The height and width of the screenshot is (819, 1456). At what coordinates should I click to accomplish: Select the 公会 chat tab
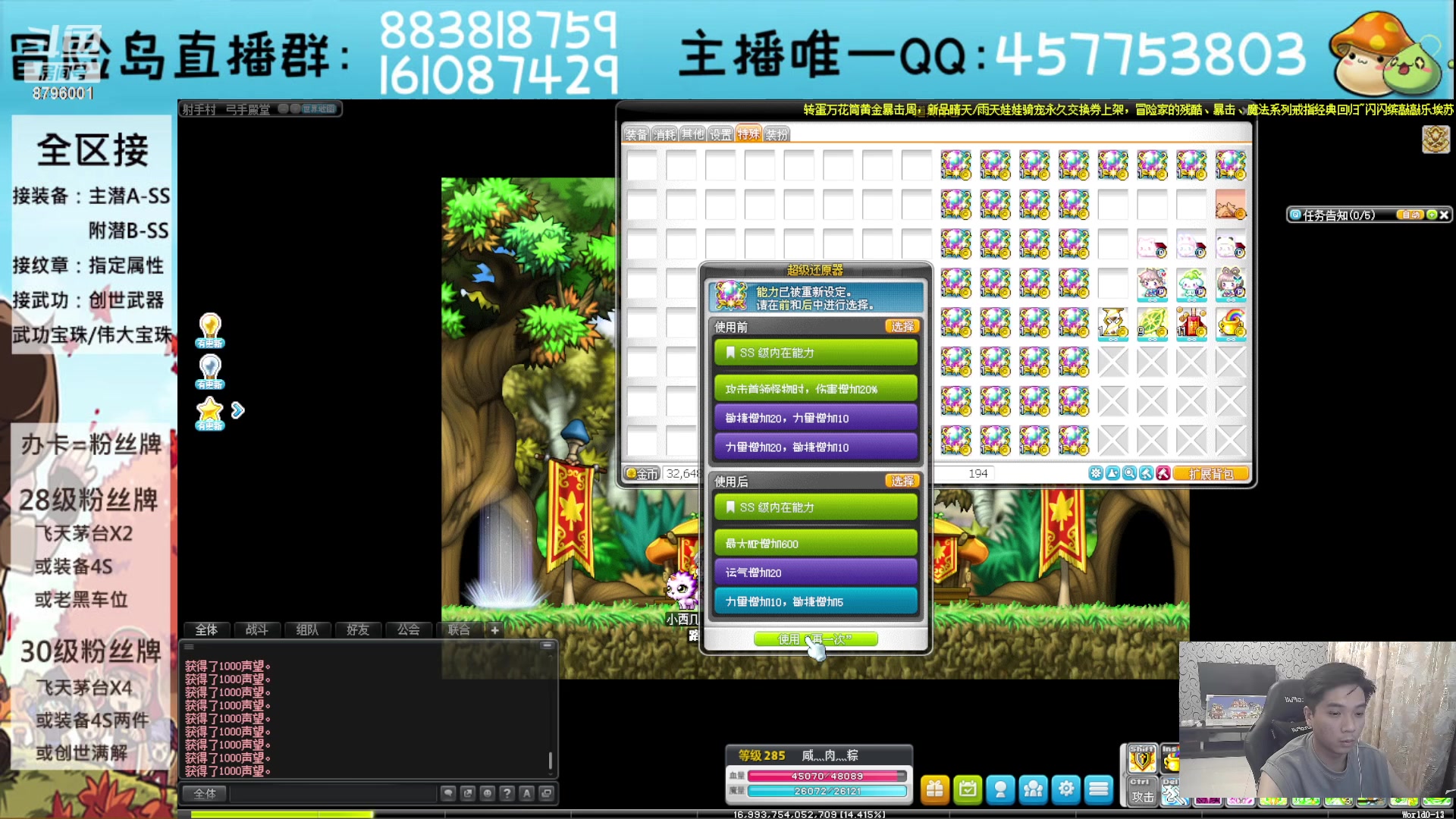click(x=408, y=629)
